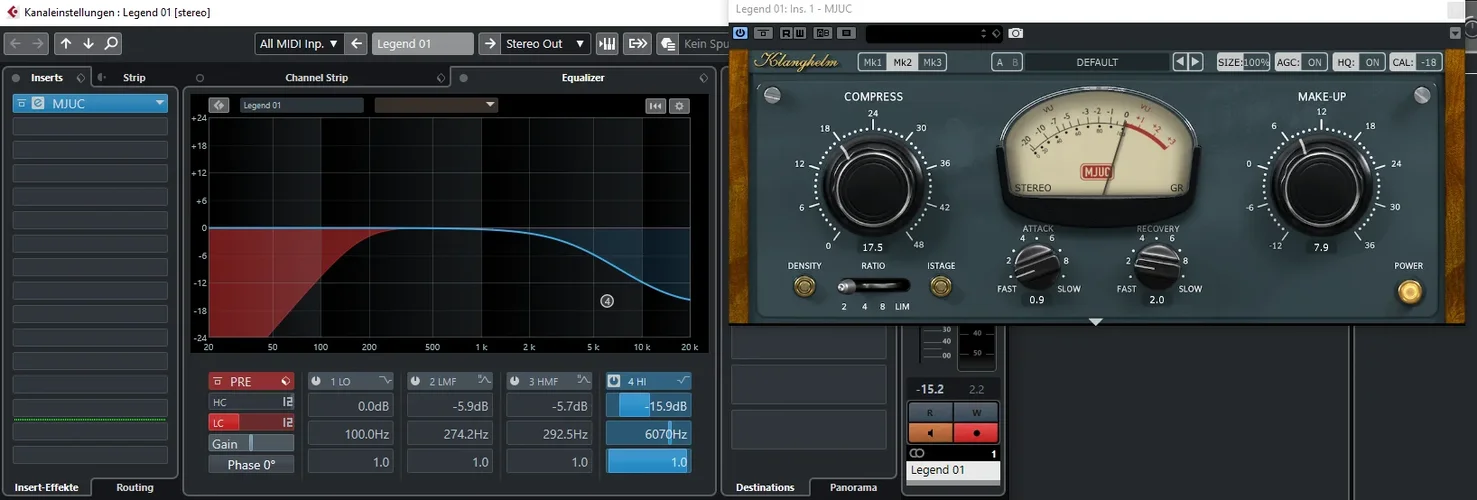Click the Phase 0° button
1477x500 pixels.
point(251,465)
